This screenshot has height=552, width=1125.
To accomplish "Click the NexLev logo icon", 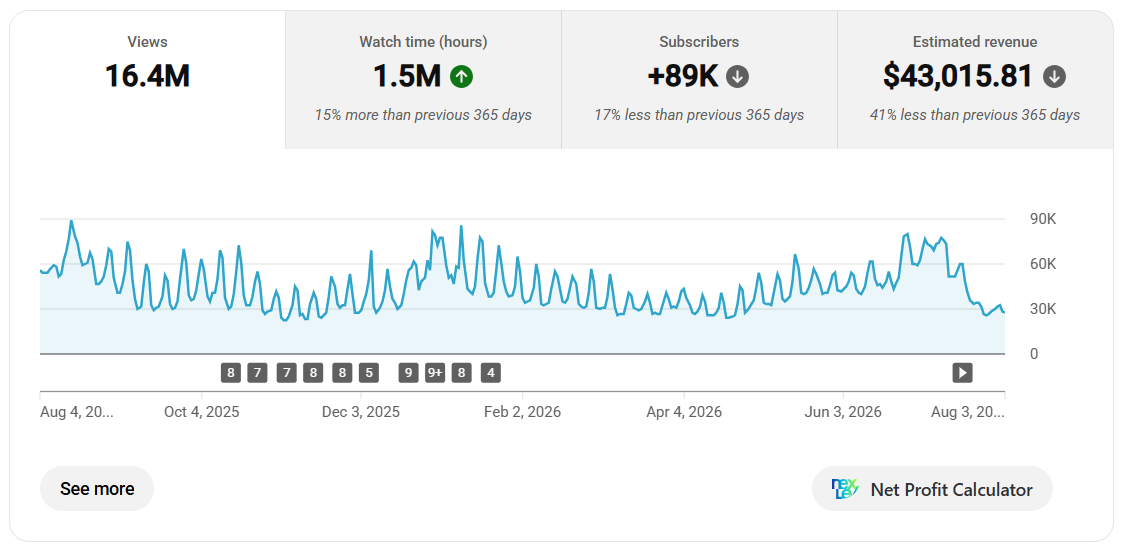I will click(x=845, y=489).
